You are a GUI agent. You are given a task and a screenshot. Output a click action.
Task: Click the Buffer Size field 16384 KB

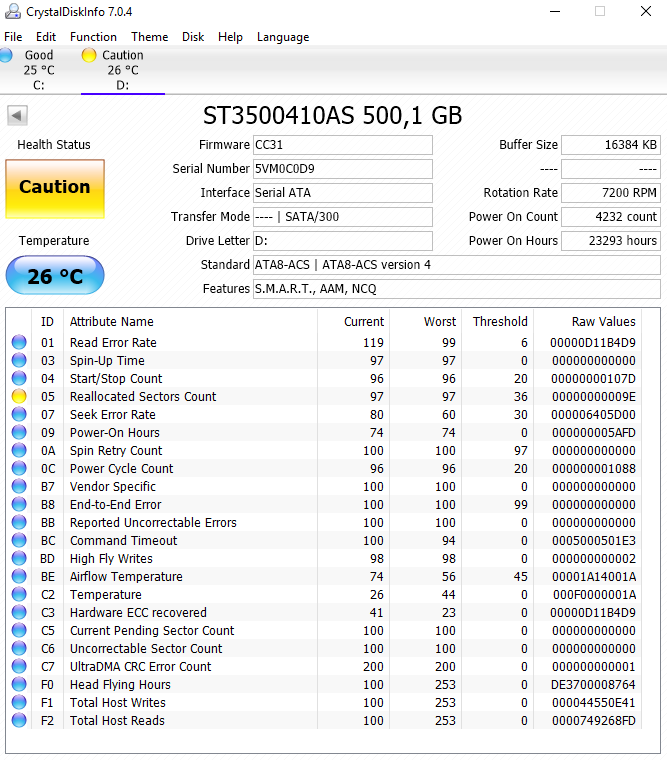pyautogui.click(x=611, y=145)
